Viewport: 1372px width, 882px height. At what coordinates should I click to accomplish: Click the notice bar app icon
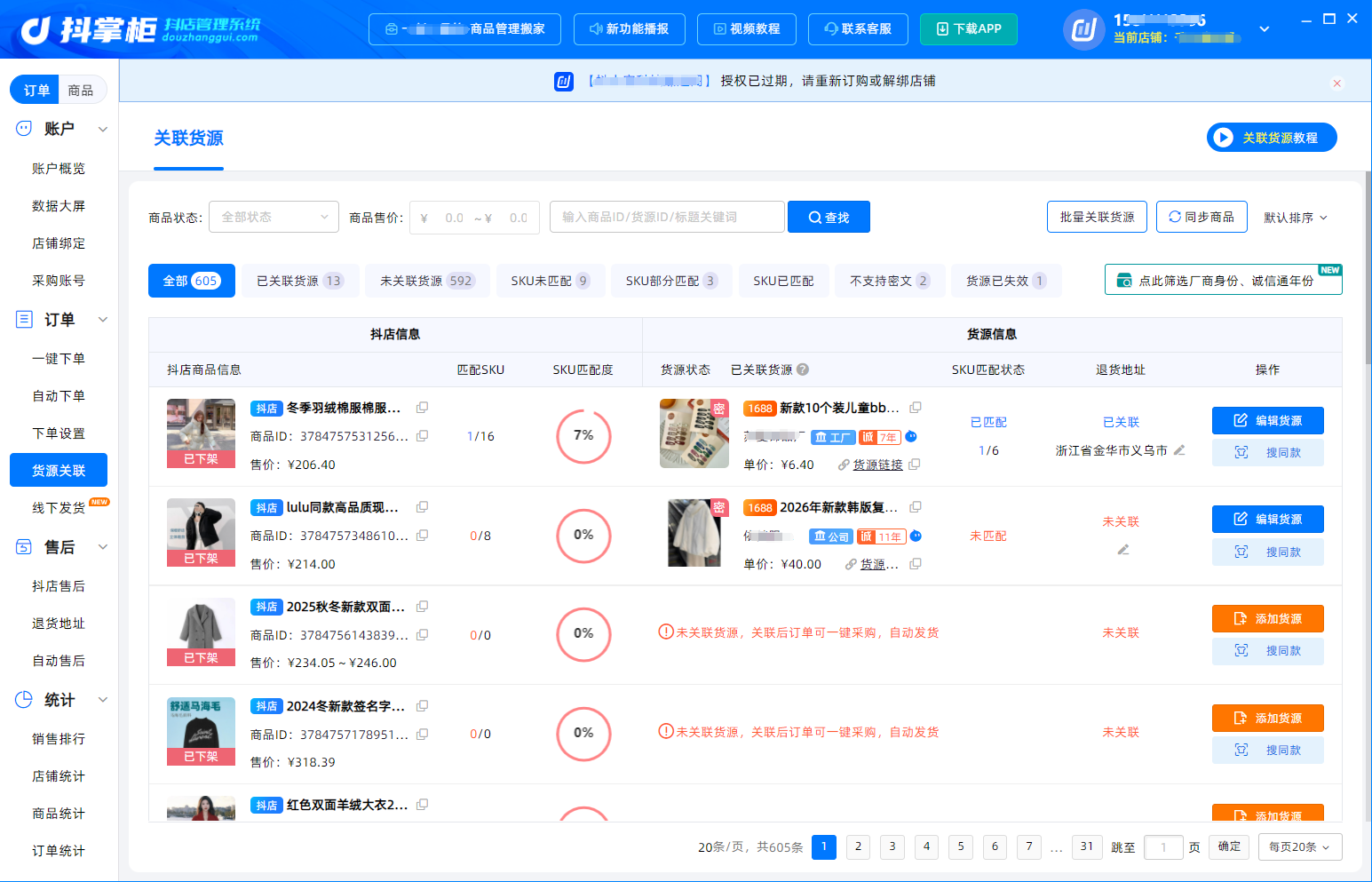click(564, 82)
